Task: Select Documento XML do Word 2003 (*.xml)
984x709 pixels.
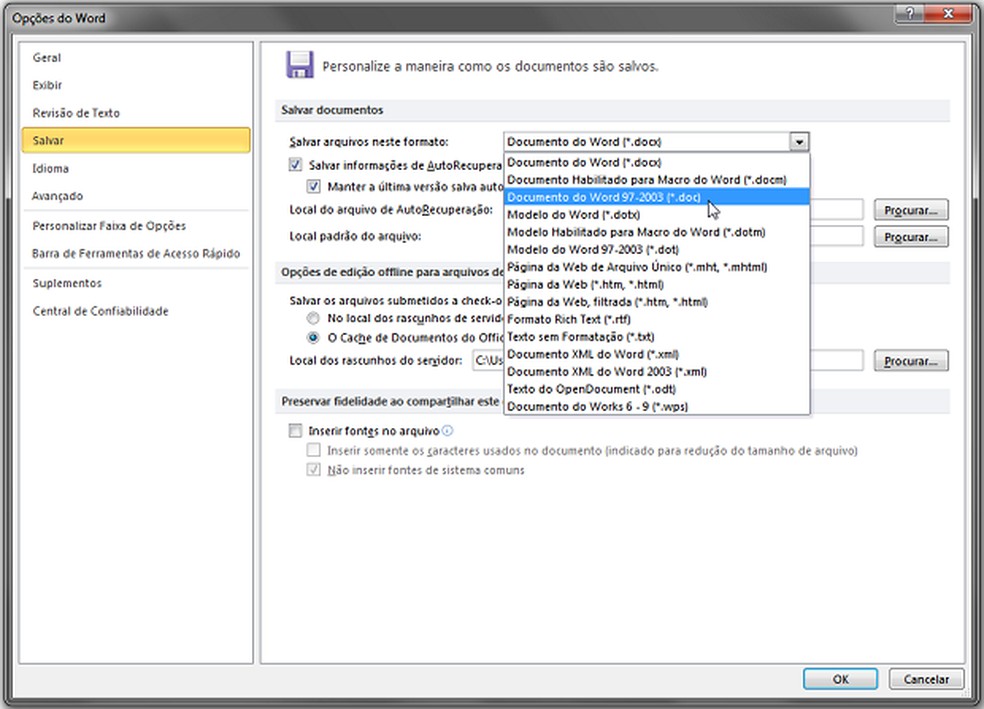Action: [656, 372]
